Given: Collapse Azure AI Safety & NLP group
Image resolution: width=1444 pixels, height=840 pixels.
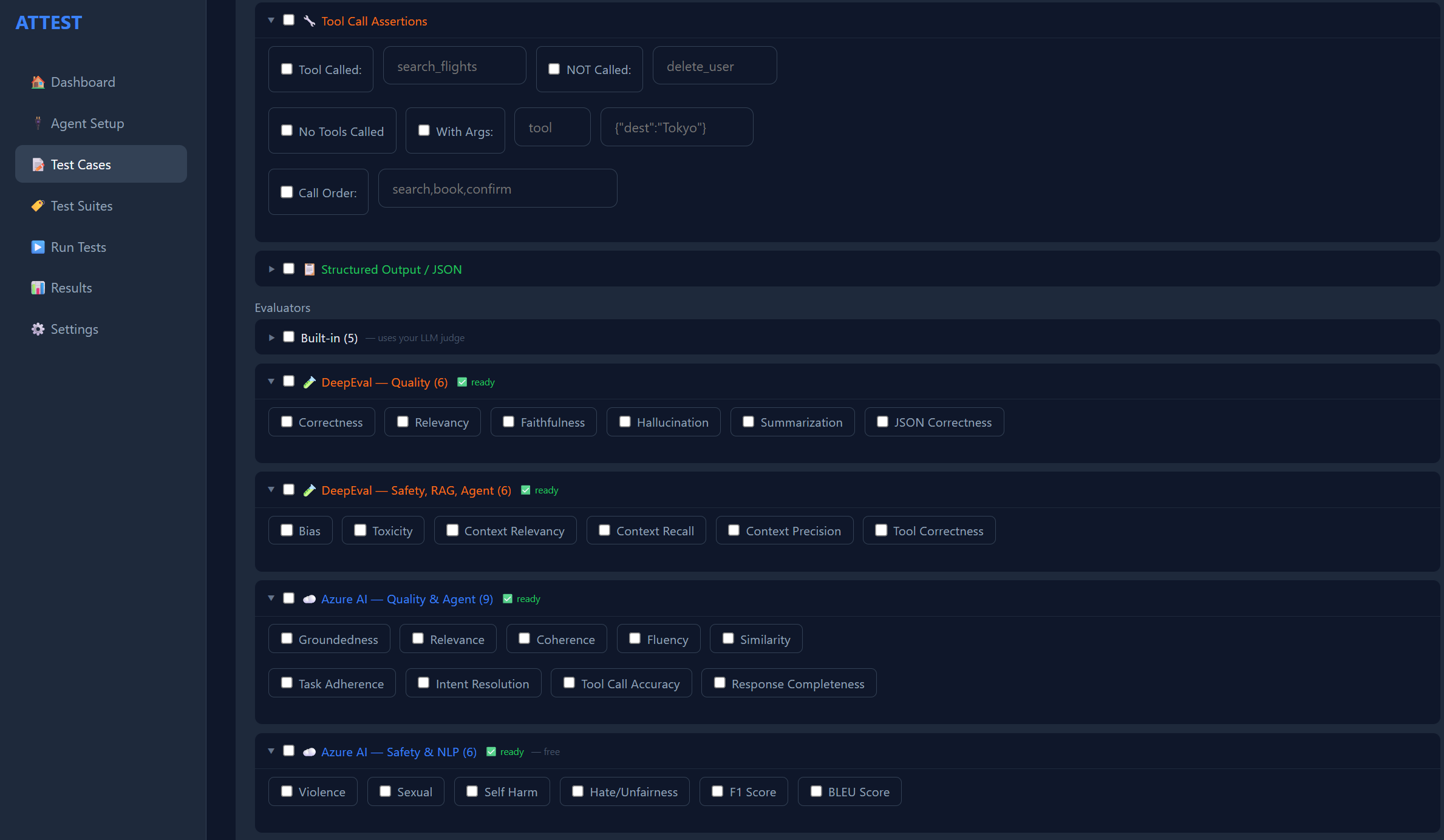Looking at the screenshot, I should (x=271, y=751).
